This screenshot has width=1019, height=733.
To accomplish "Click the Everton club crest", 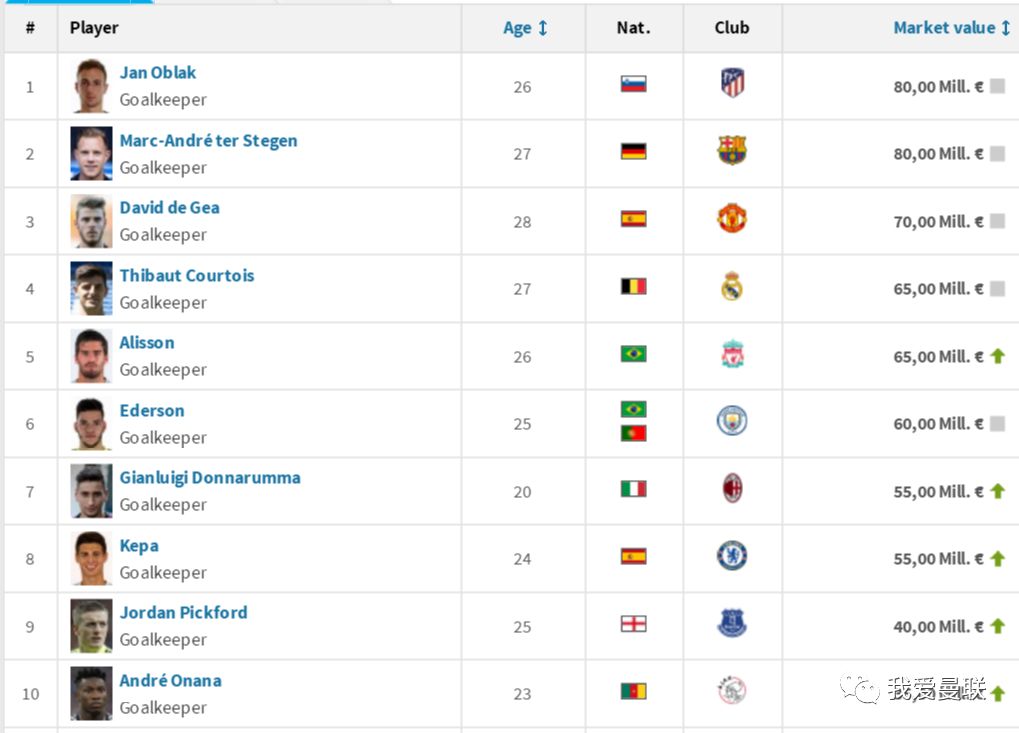I will pos(732,624).
